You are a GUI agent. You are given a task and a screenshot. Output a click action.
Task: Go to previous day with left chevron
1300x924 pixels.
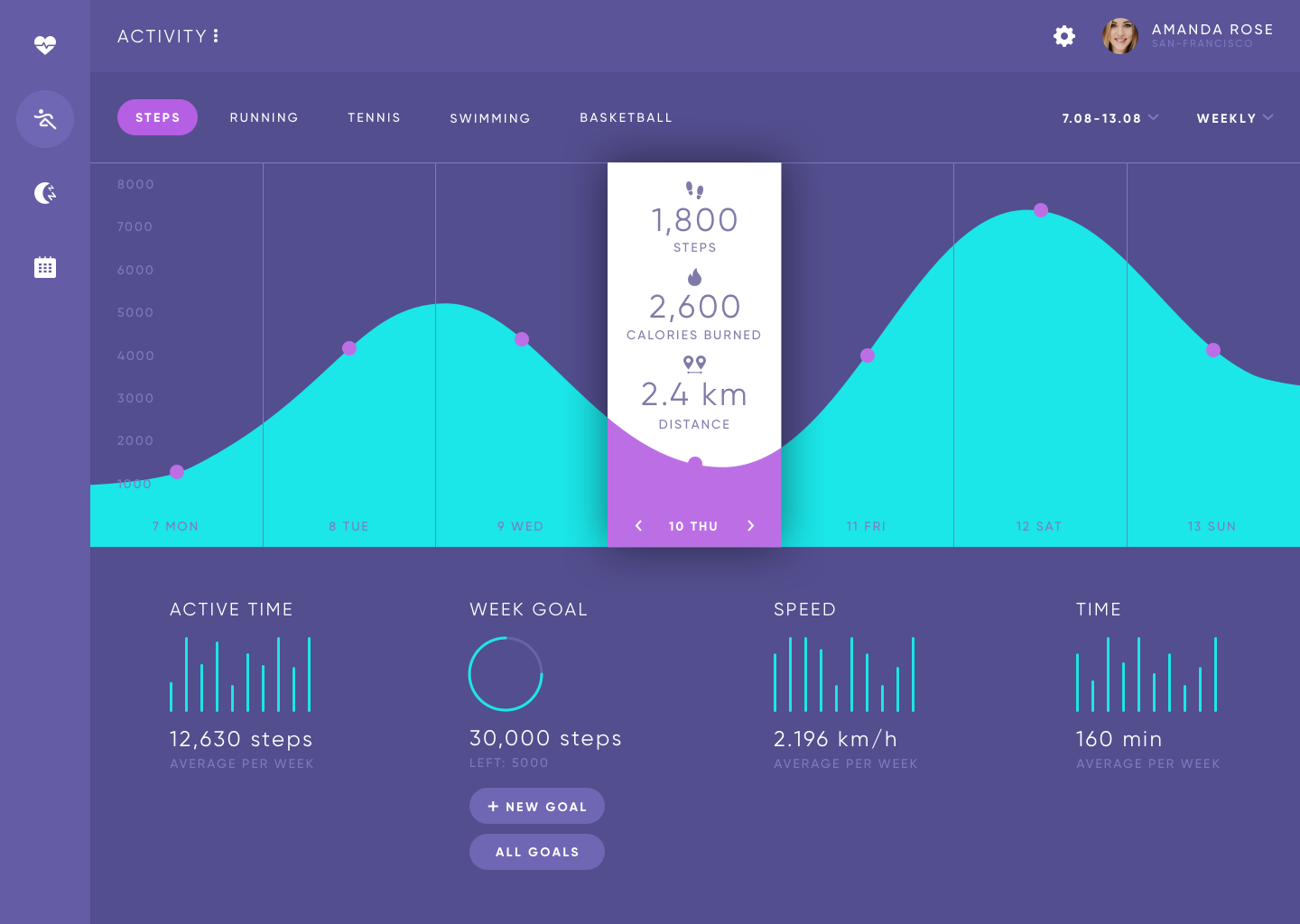[638, 526]
